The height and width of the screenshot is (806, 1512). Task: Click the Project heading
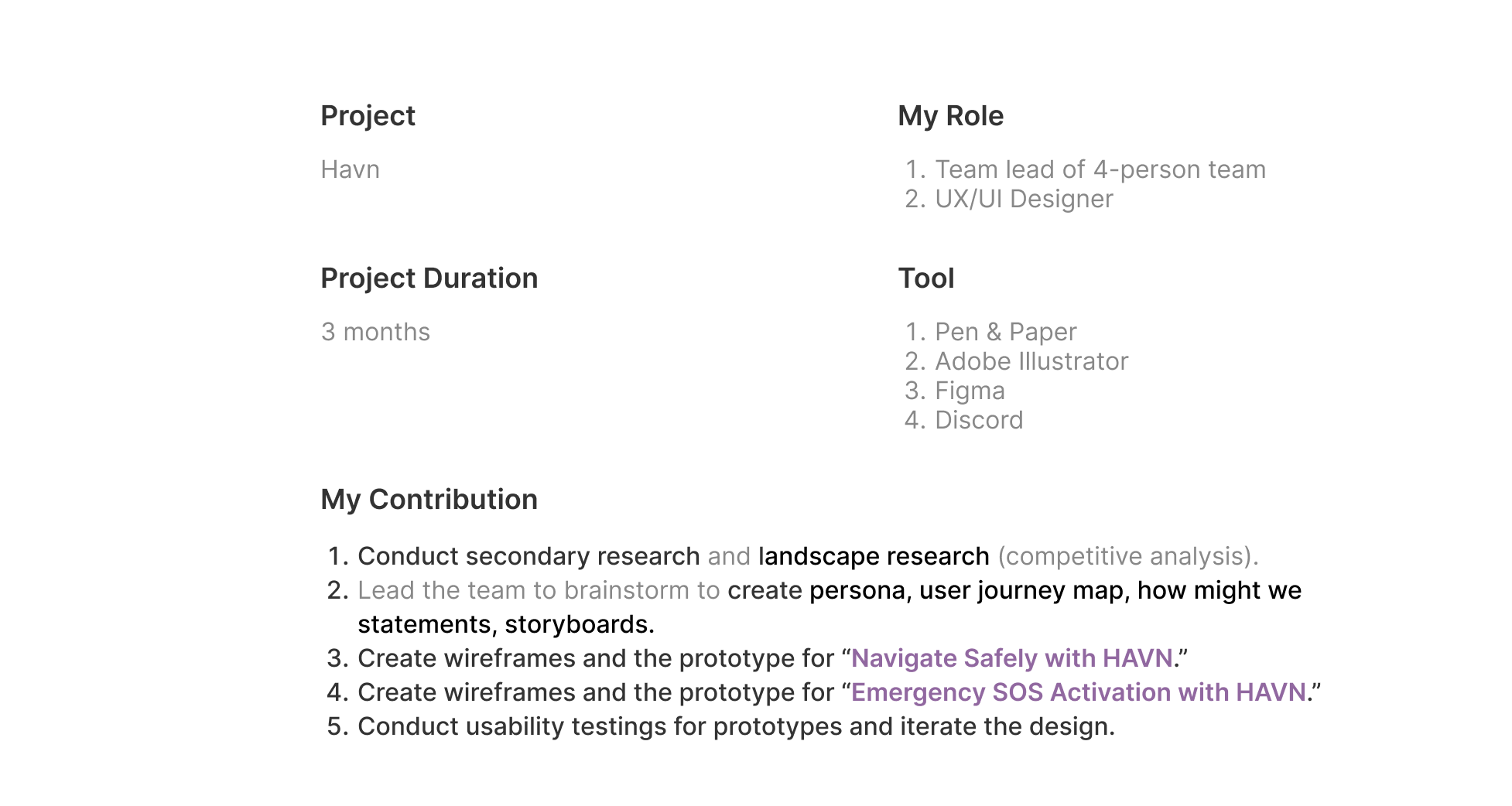368,116
